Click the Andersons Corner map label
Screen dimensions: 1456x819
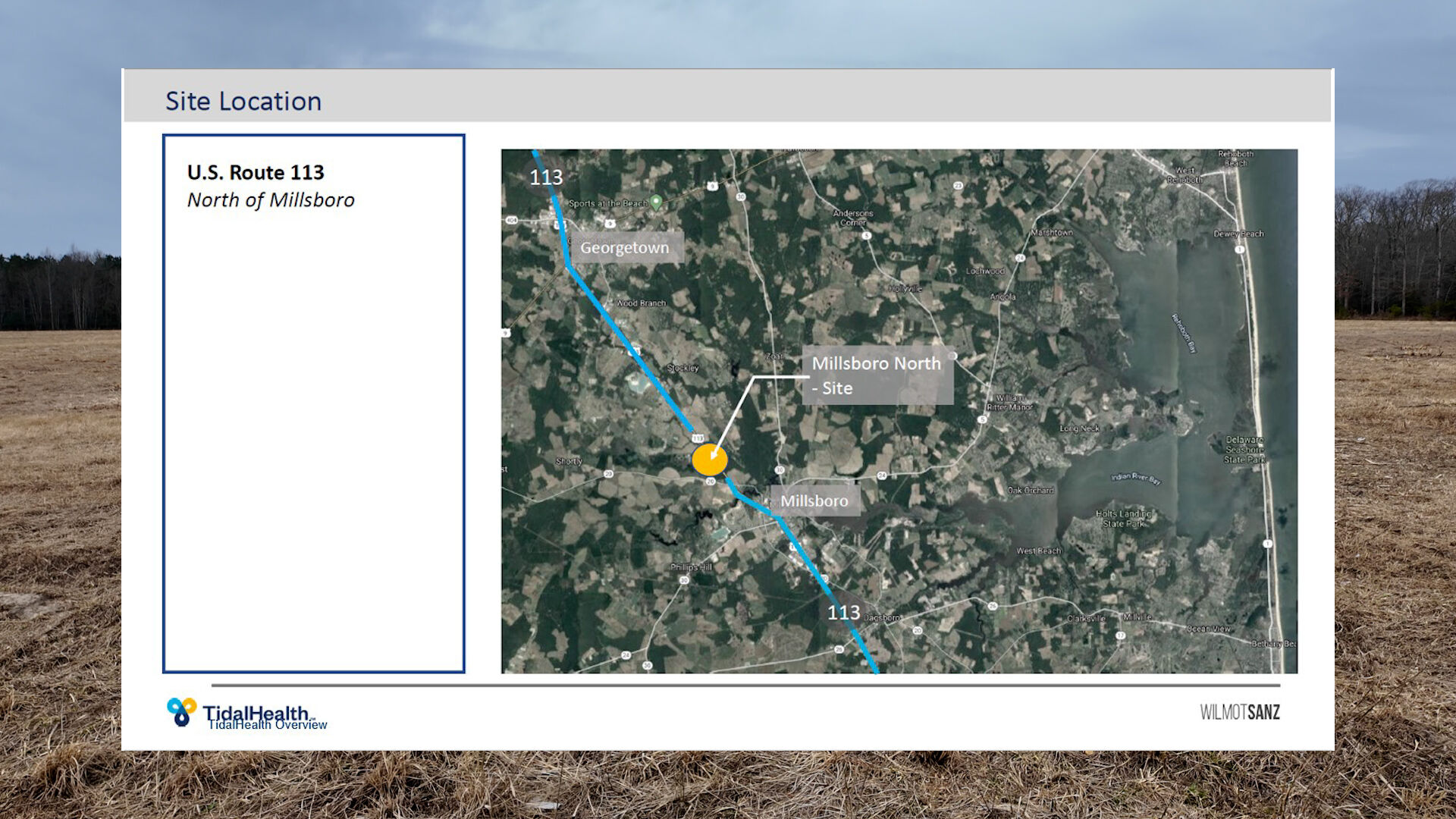pyautogui.click(x=853, y=218)
